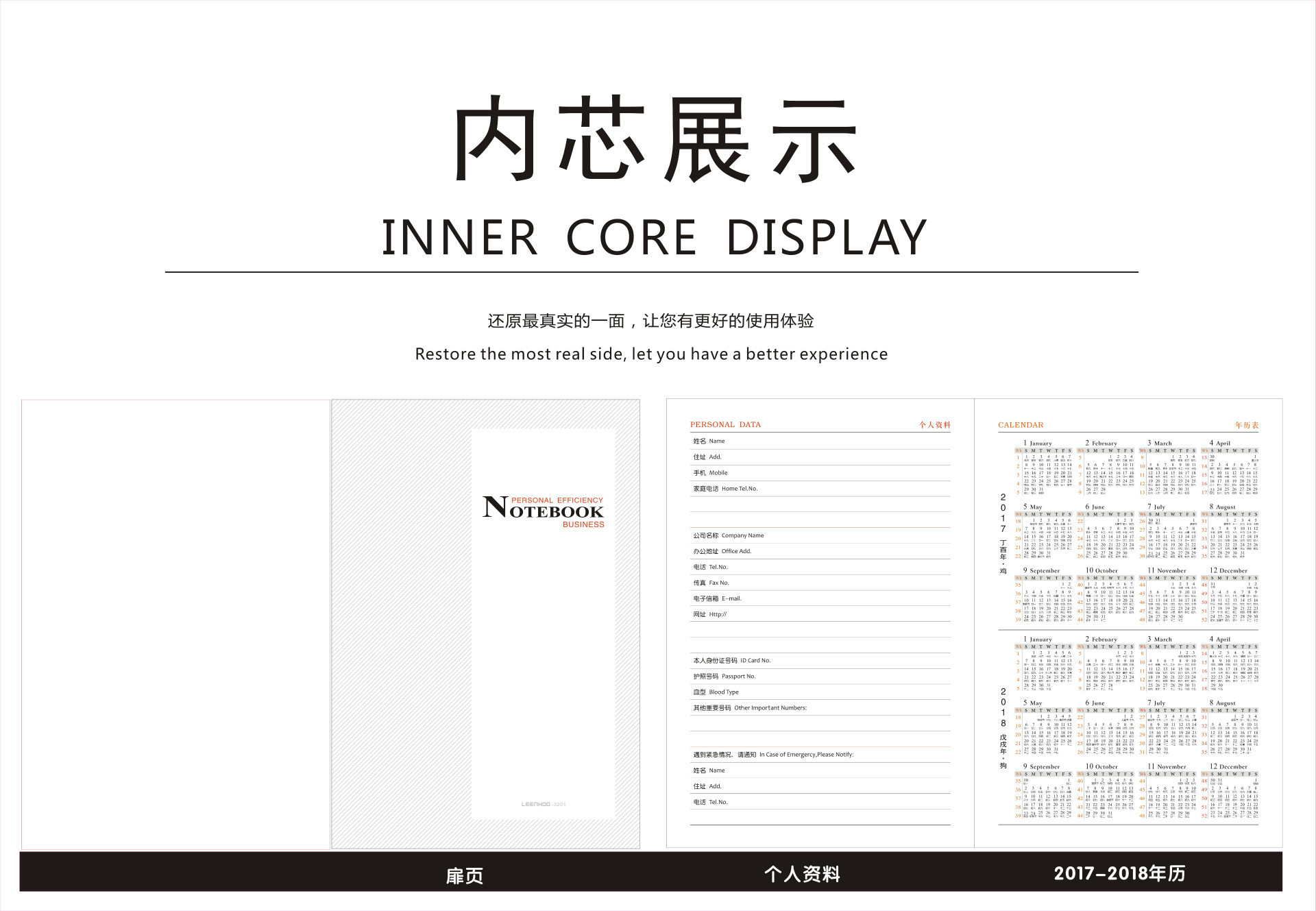Click the 办公地址 Office Add. line

(820, 551)
